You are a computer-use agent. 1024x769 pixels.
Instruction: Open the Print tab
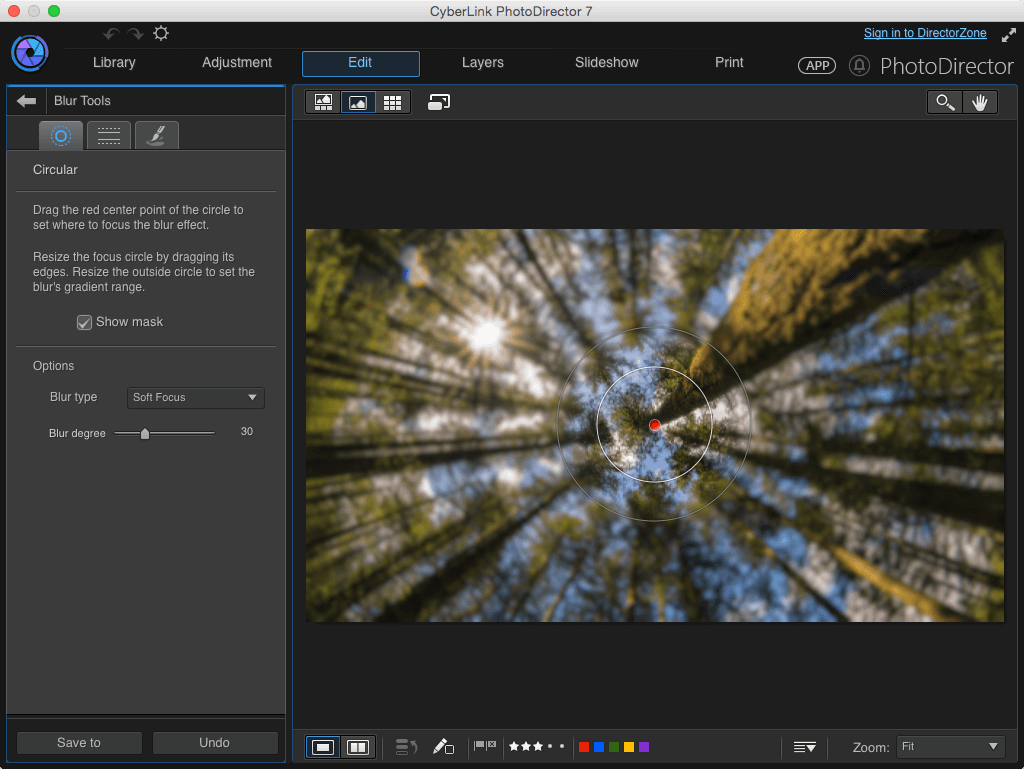pos(729,63)
